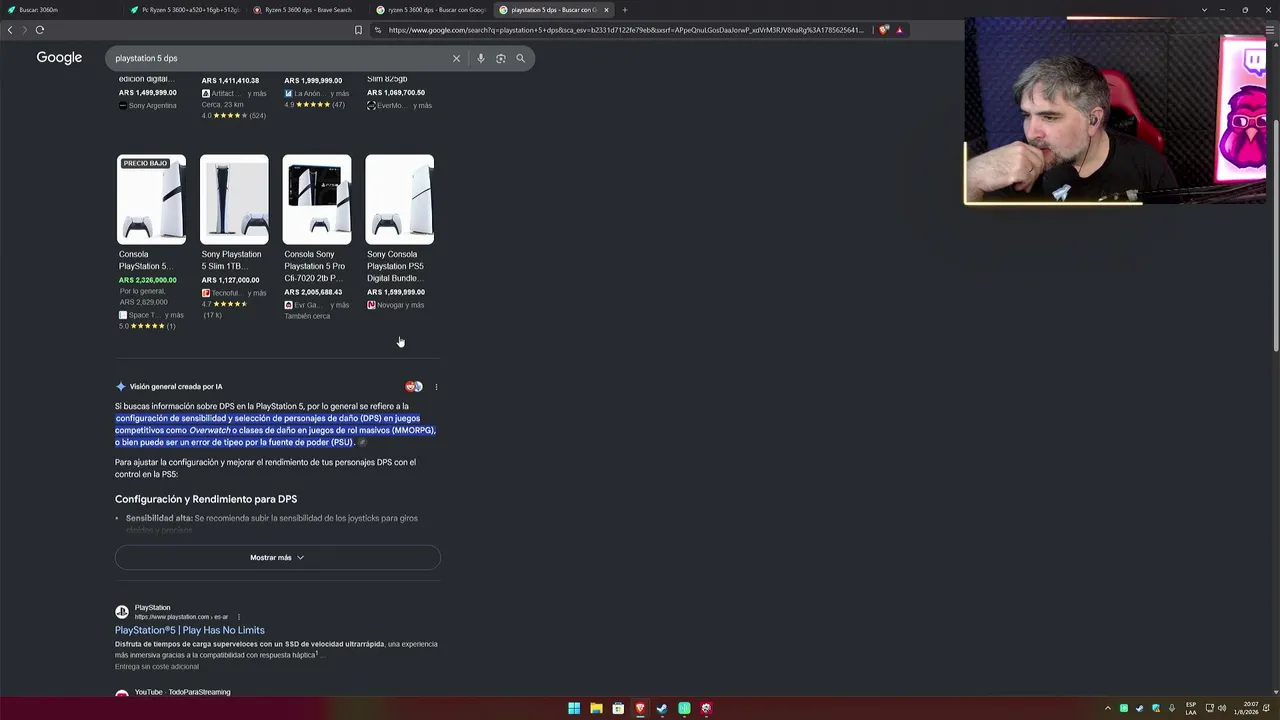This screenshot has width=1280, height=720.
Task: Open Microsoft Store from the taskbar
Action: (x=618, y=708)
